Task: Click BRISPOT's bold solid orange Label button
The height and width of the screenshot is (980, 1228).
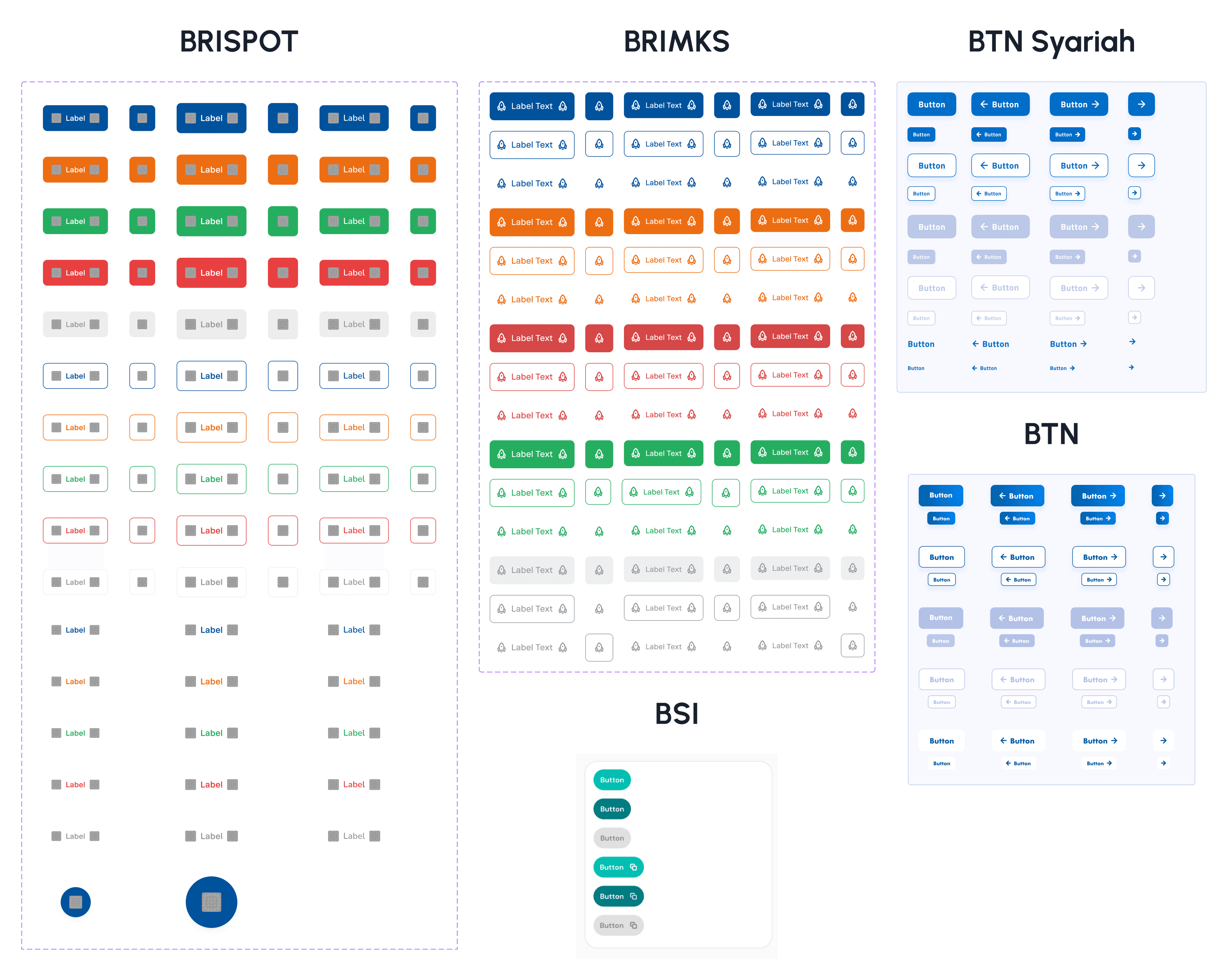Action: (x=211, y=170)
